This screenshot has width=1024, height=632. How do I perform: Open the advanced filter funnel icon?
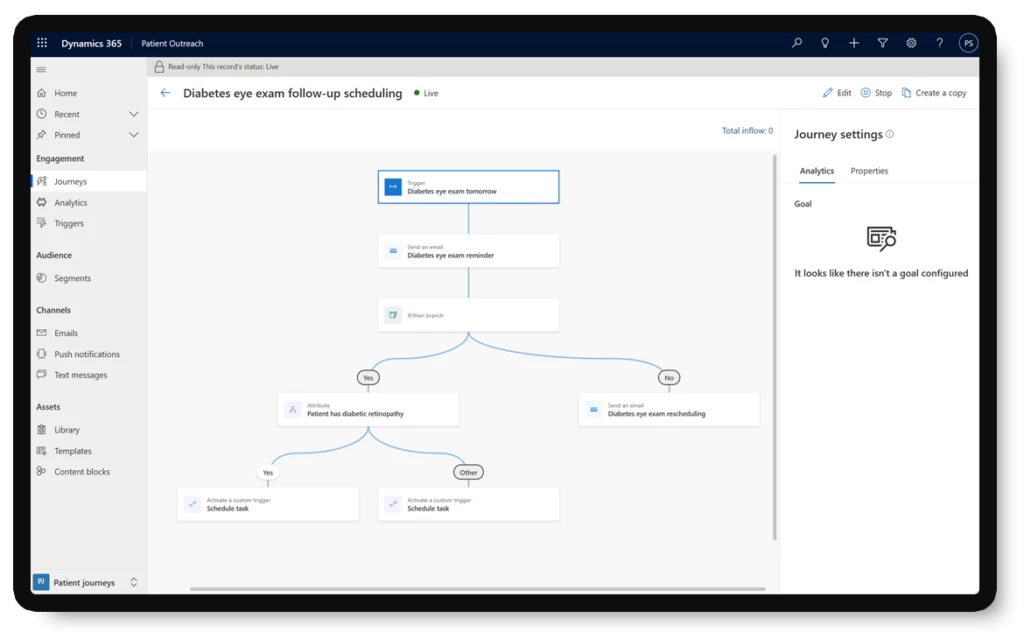[882, 43]
